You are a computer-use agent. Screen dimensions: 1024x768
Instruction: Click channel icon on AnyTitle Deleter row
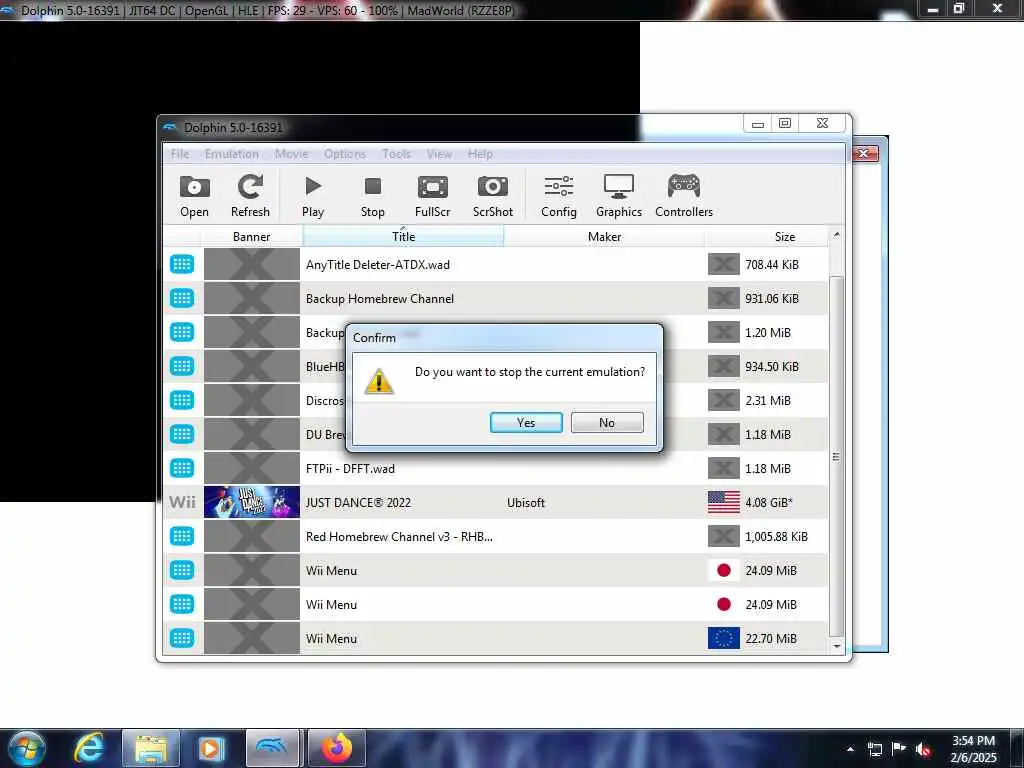[x=182, y=264]
